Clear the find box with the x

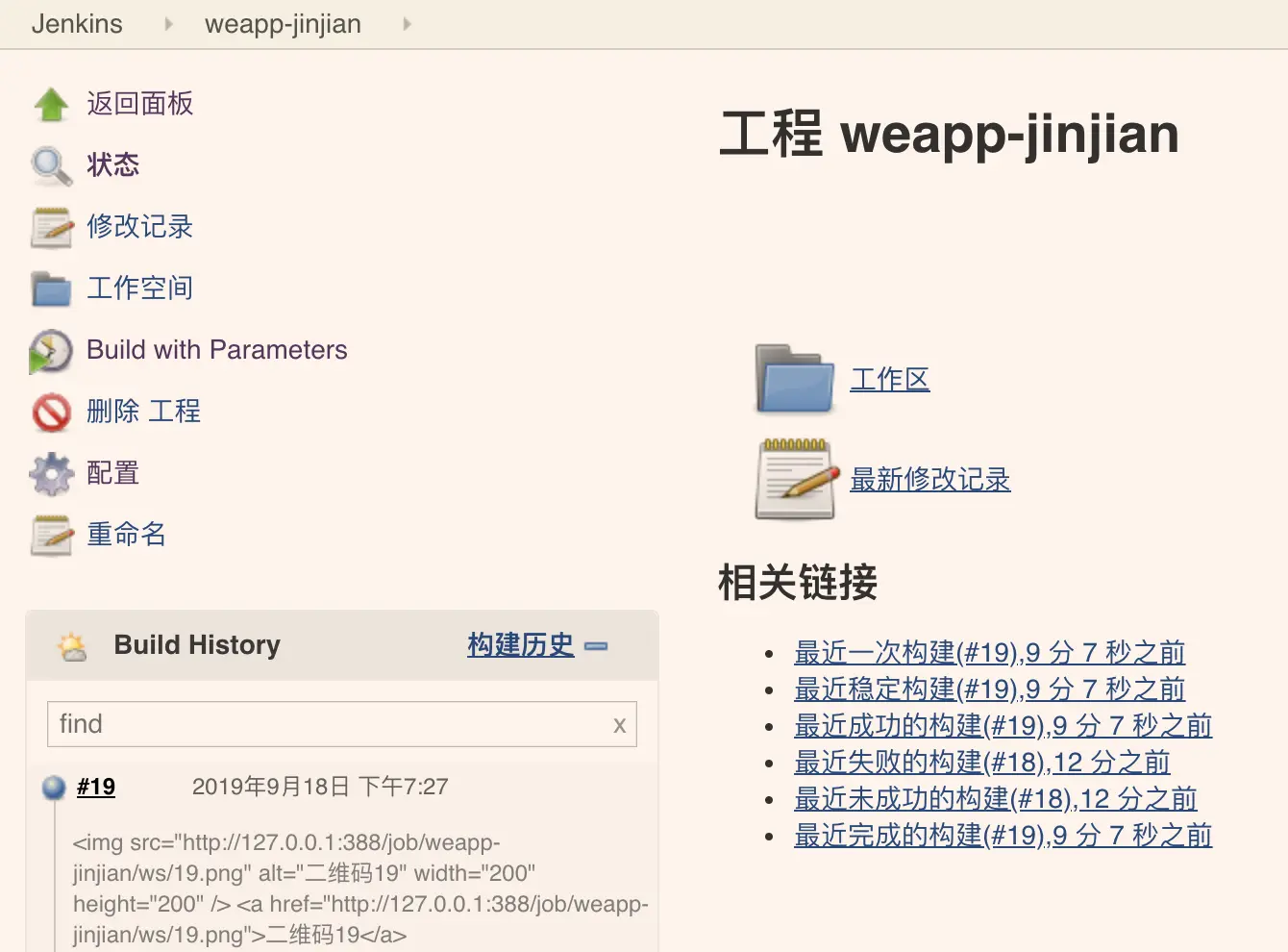619,725
